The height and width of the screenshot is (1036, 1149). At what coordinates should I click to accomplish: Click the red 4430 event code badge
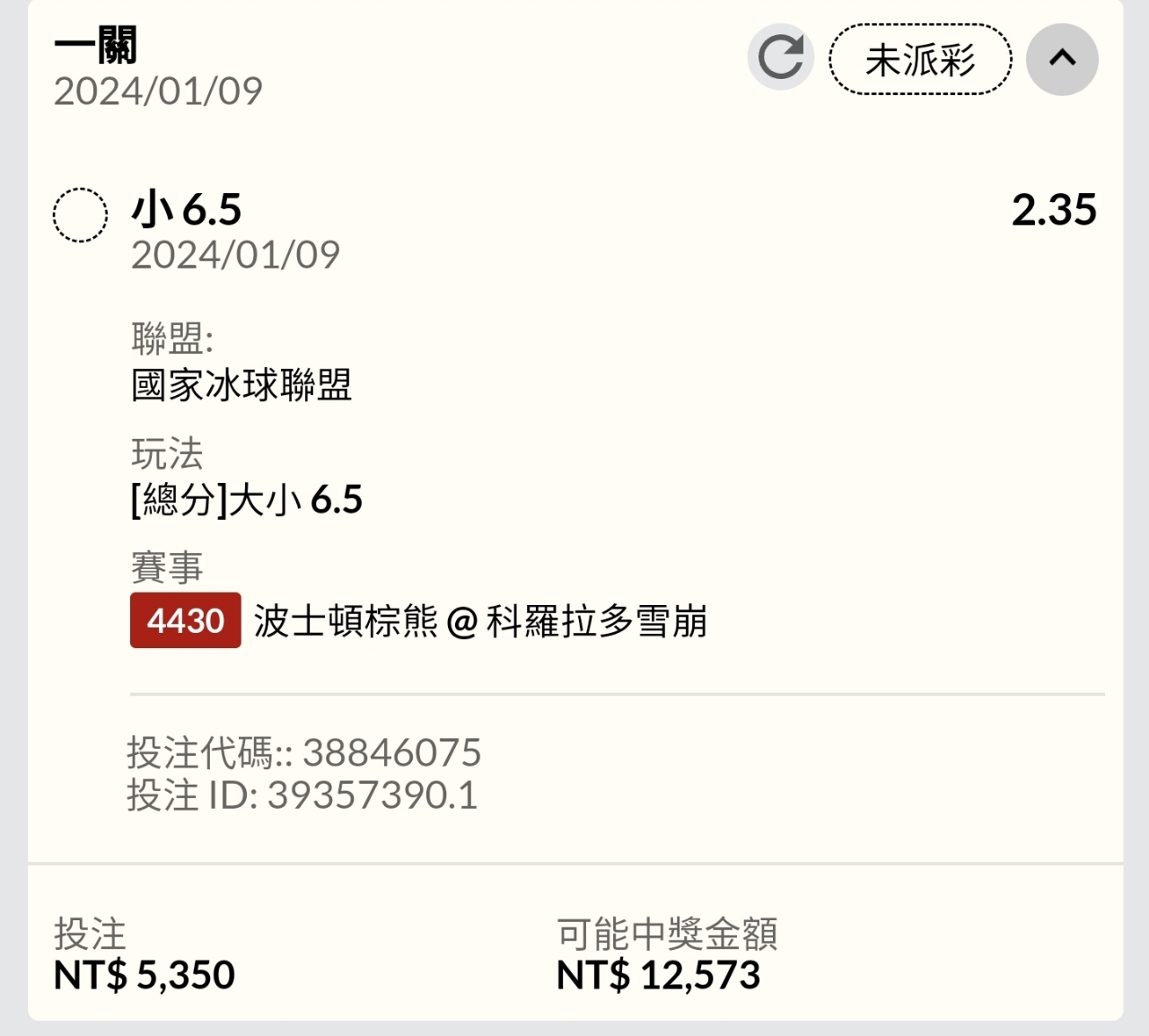186,620
